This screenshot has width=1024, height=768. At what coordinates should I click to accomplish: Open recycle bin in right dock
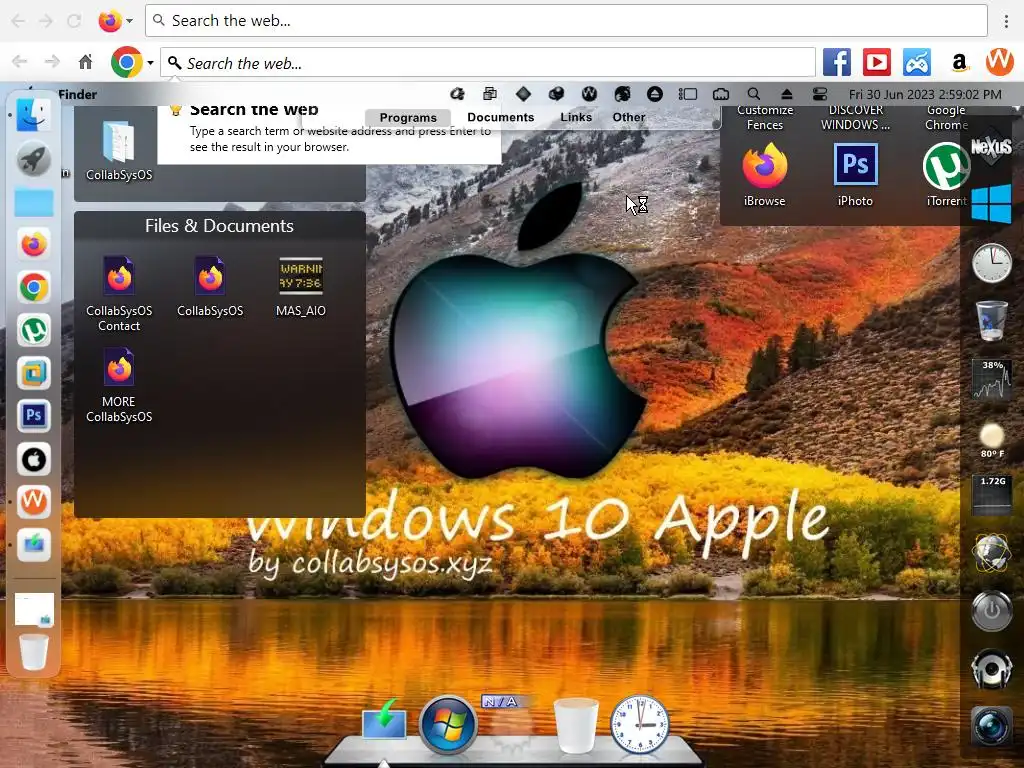991,320
